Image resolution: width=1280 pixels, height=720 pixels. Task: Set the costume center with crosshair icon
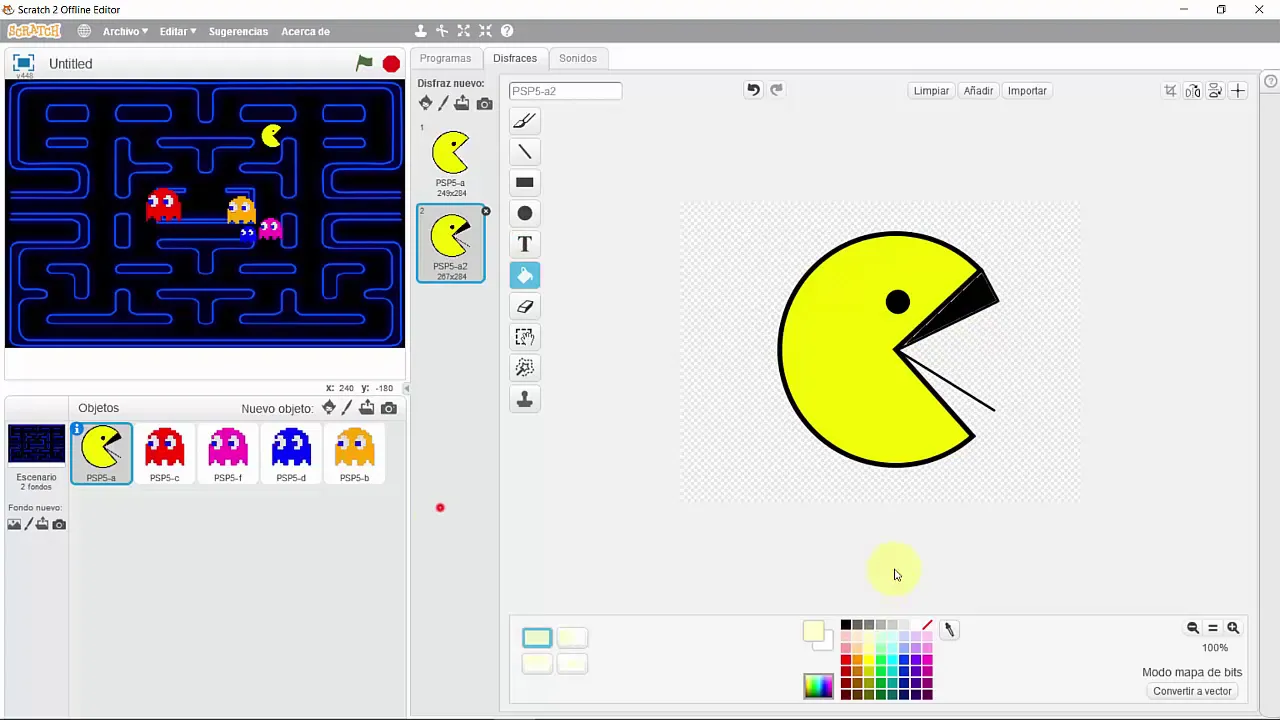pyautogui.click(x=1238, y=91)
